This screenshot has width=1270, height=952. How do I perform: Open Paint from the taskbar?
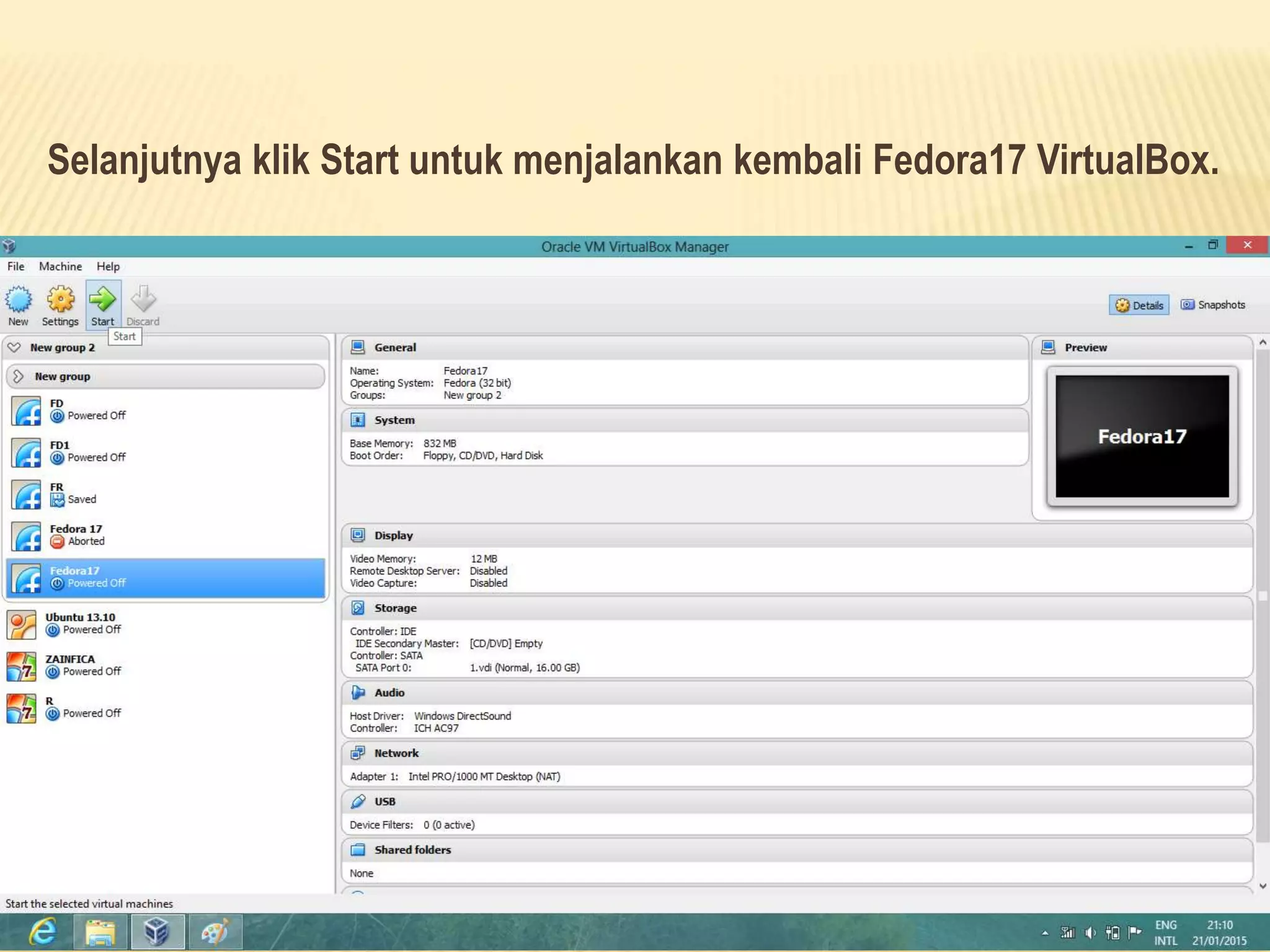point(215,932)
